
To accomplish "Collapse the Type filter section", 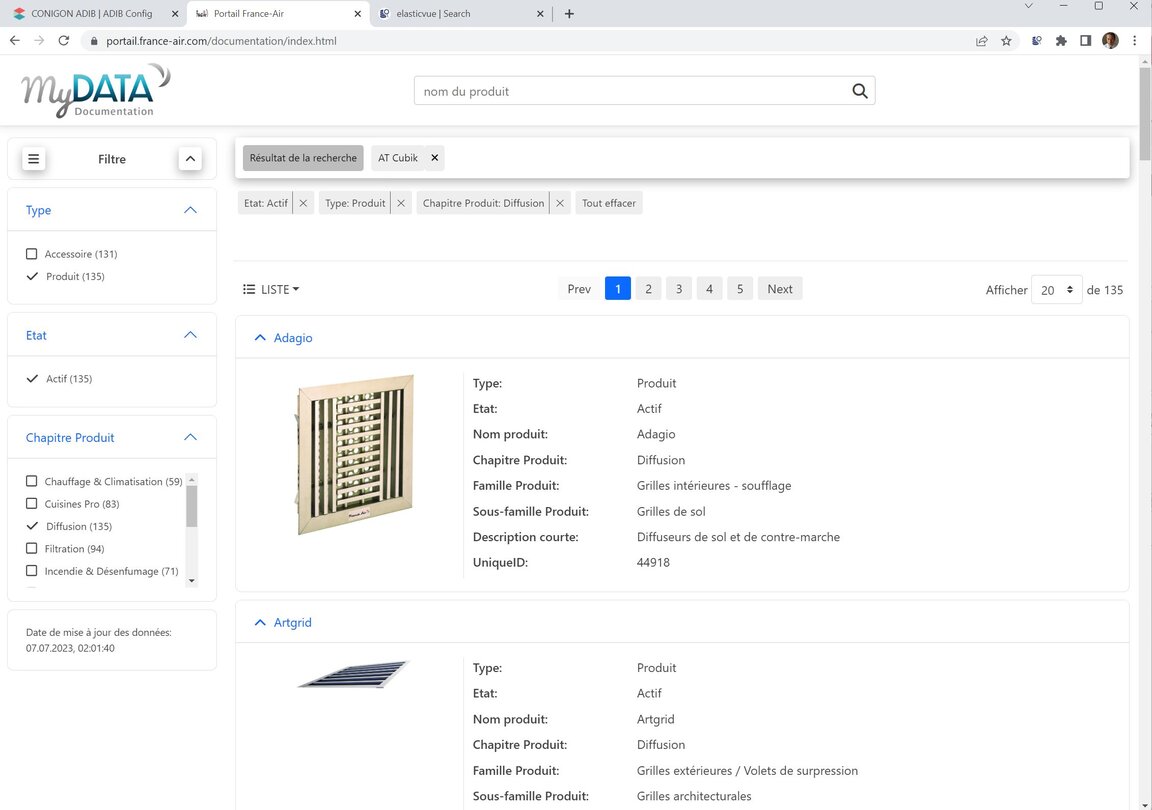I will 190,210.
